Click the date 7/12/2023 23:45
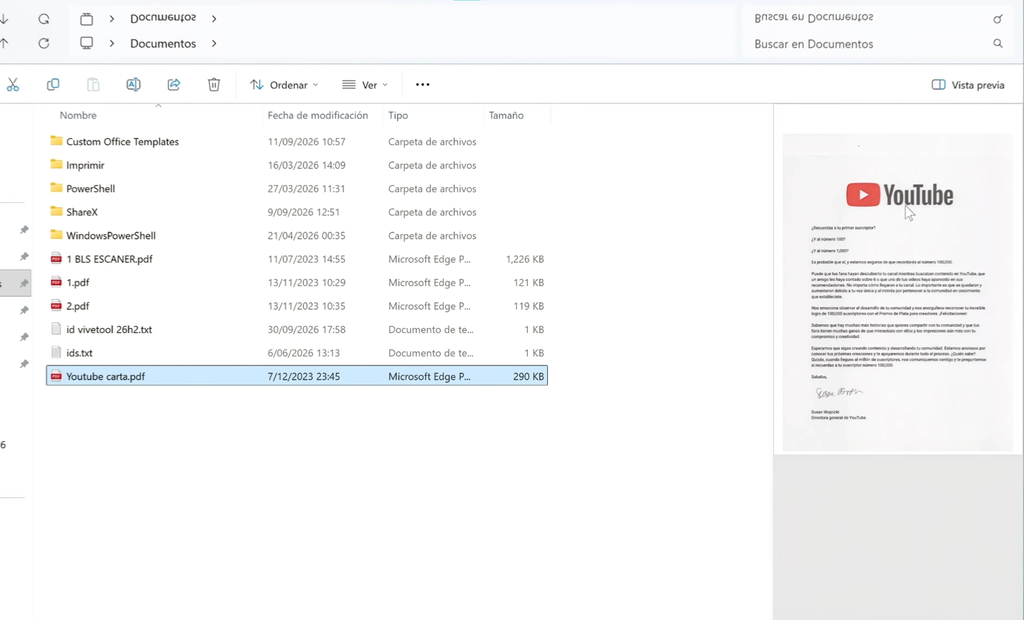The height and width of the screenshot is (620, 1024). 304,376
